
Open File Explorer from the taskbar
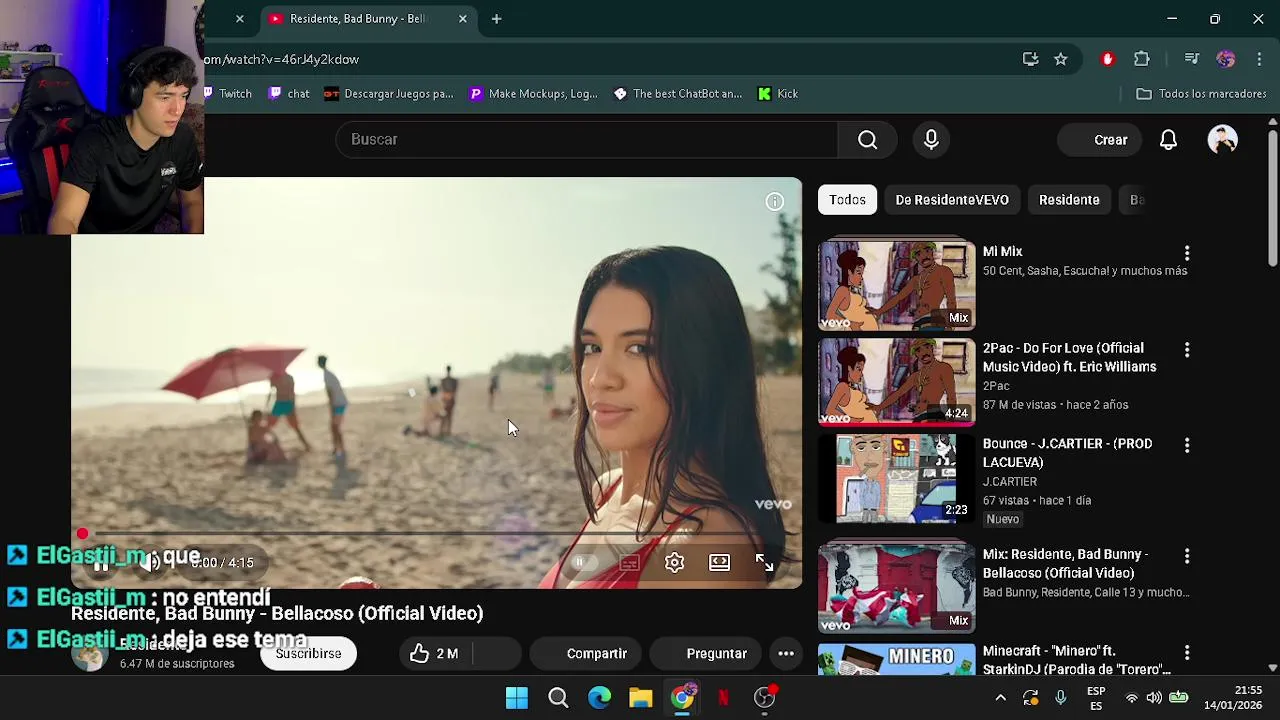[640, 698]
